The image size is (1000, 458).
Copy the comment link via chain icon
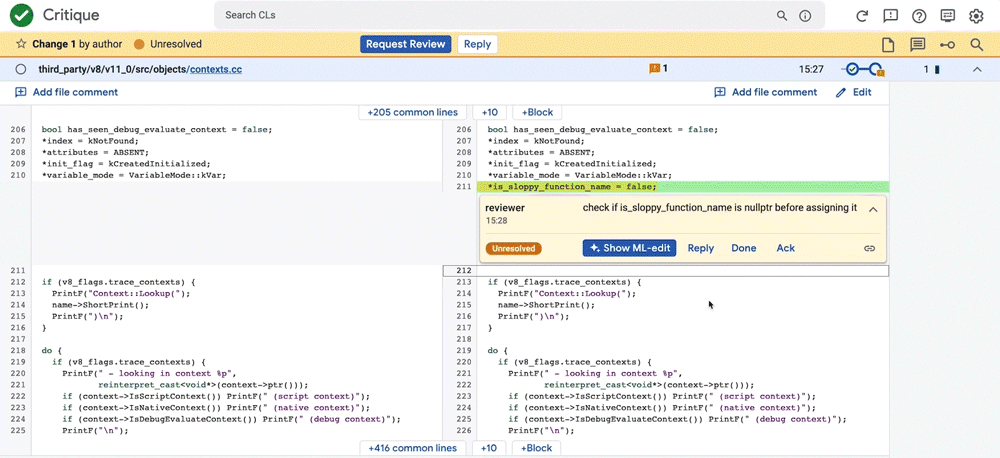point(869,248)
